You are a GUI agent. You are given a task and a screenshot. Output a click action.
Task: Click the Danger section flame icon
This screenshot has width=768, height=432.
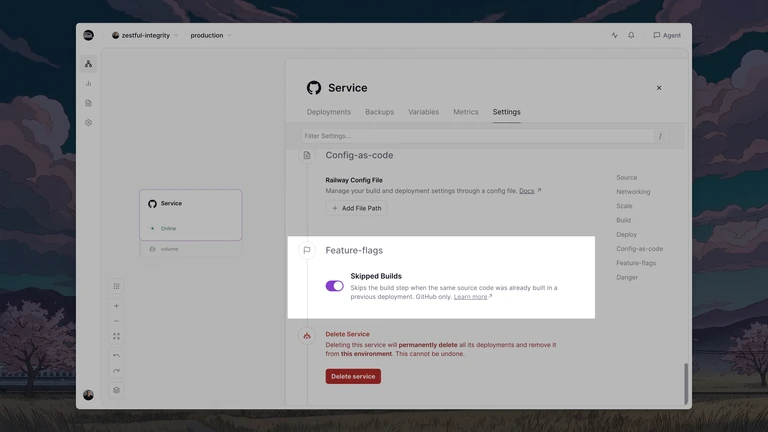[x=307, y=336]
